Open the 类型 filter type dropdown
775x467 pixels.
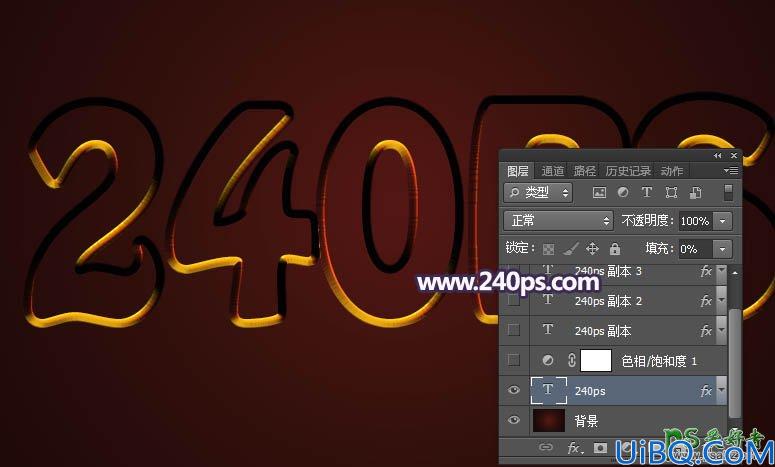[538, 193]
